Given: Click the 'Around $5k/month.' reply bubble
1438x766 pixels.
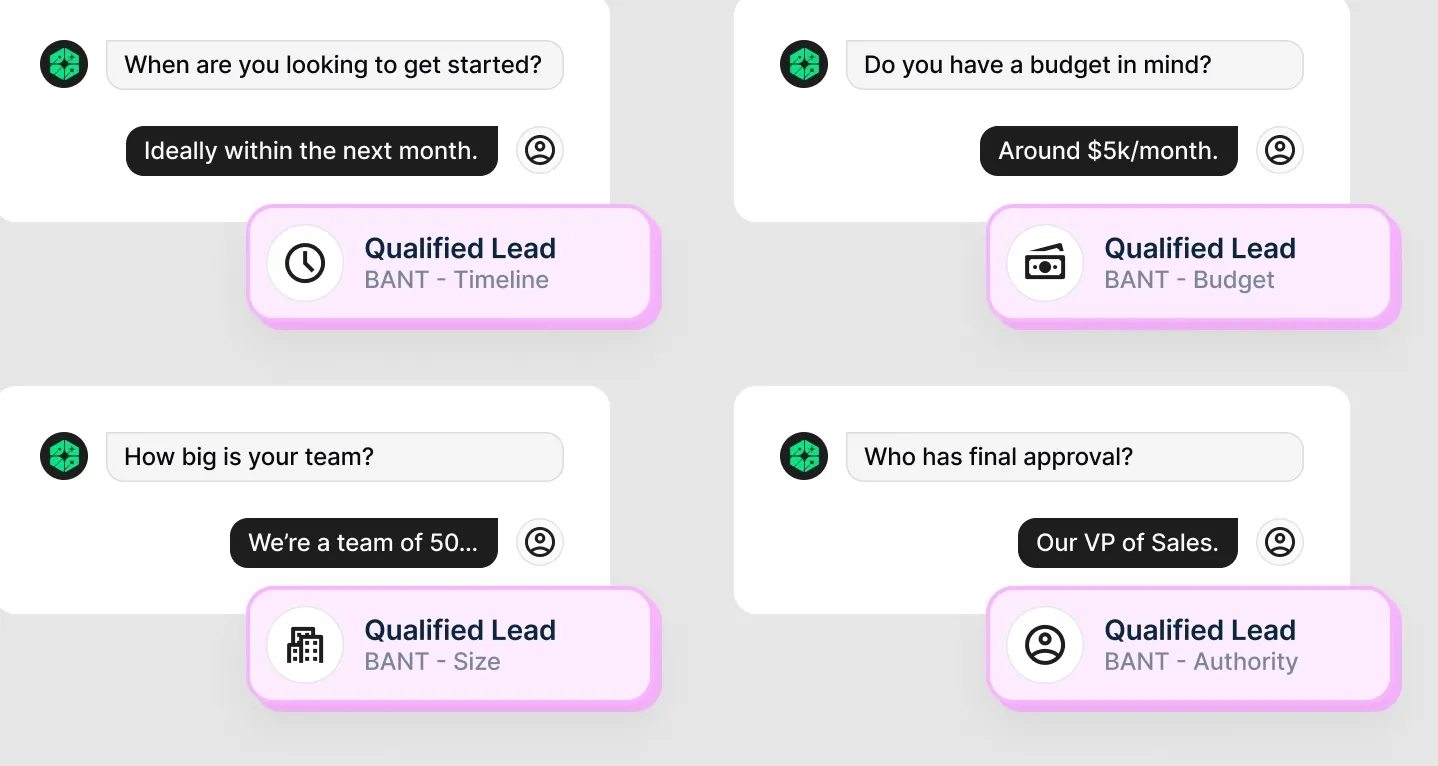Looking at the screenshot, I should tap(1108, 151).
